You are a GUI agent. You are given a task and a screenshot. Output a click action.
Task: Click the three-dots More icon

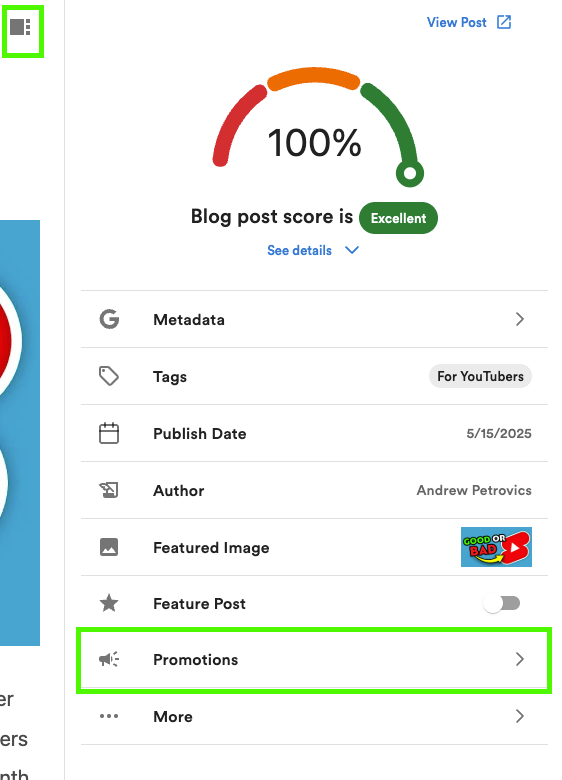point(109,716)
